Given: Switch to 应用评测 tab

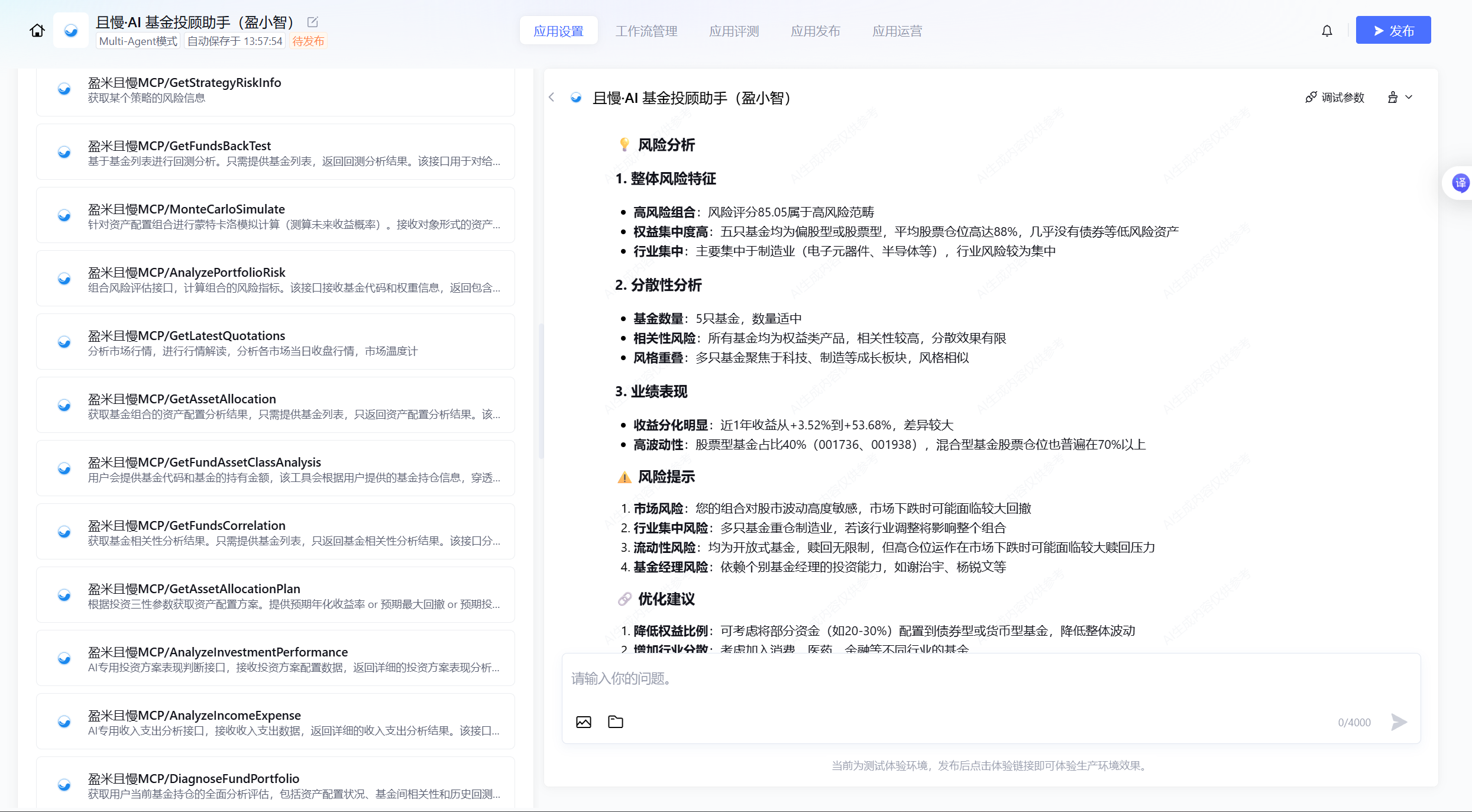Looking at the screenshot, I should coord(734,31).
